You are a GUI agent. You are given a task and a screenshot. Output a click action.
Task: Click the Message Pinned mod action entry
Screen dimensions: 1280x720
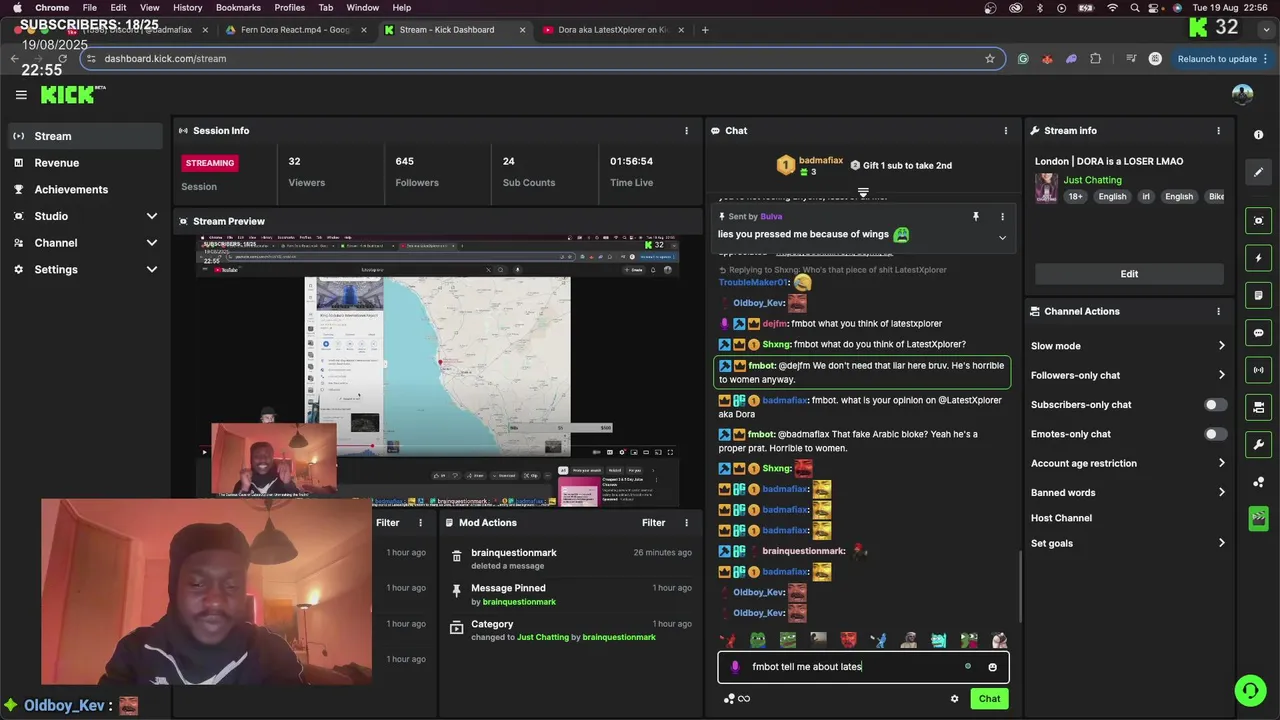[571, 595]
